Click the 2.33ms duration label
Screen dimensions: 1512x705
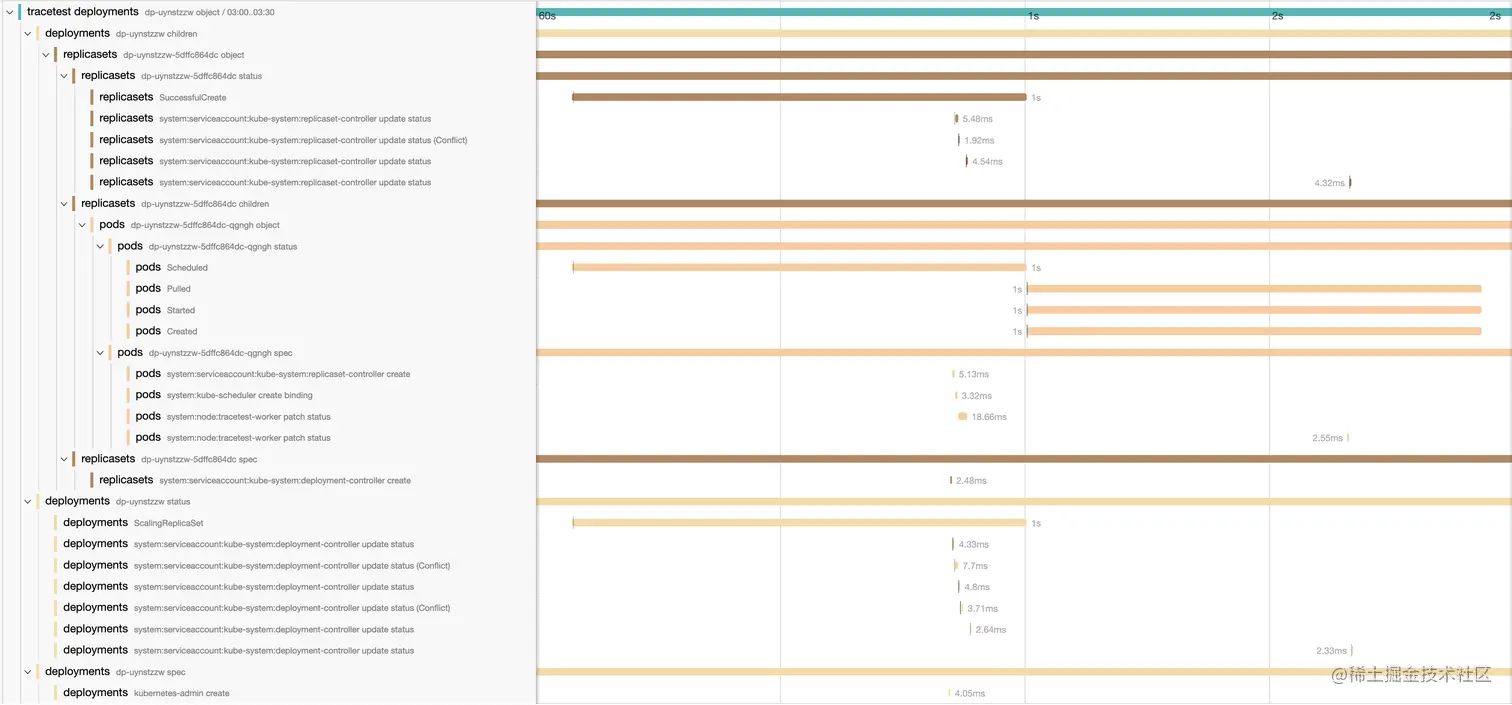(x=1332, y=651)
